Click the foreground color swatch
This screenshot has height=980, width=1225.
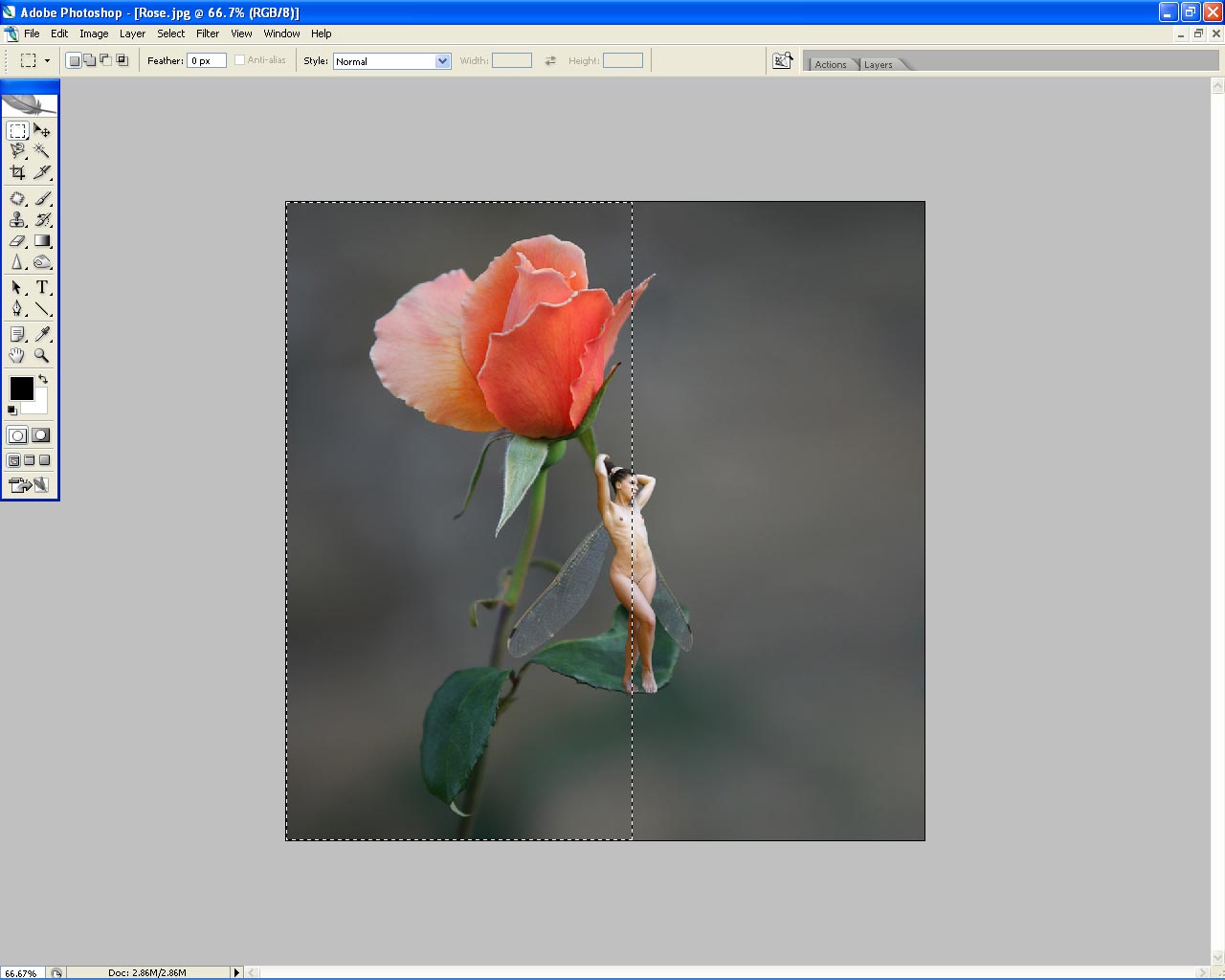pos(21,388)
